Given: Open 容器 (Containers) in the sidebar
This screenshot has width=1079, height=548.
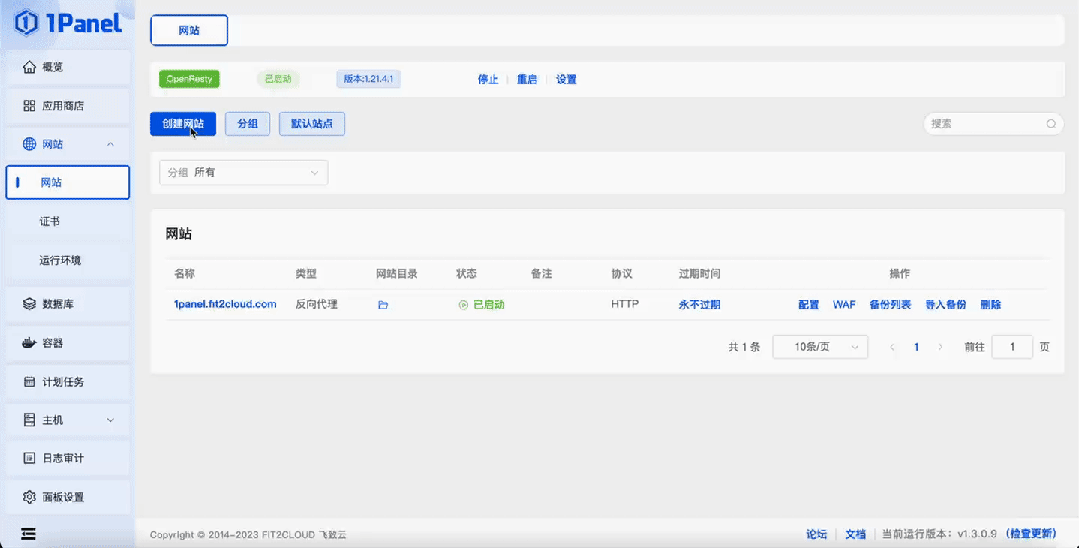Looking at the screenshot, I should pyautogui.click(x=67, y=343).
